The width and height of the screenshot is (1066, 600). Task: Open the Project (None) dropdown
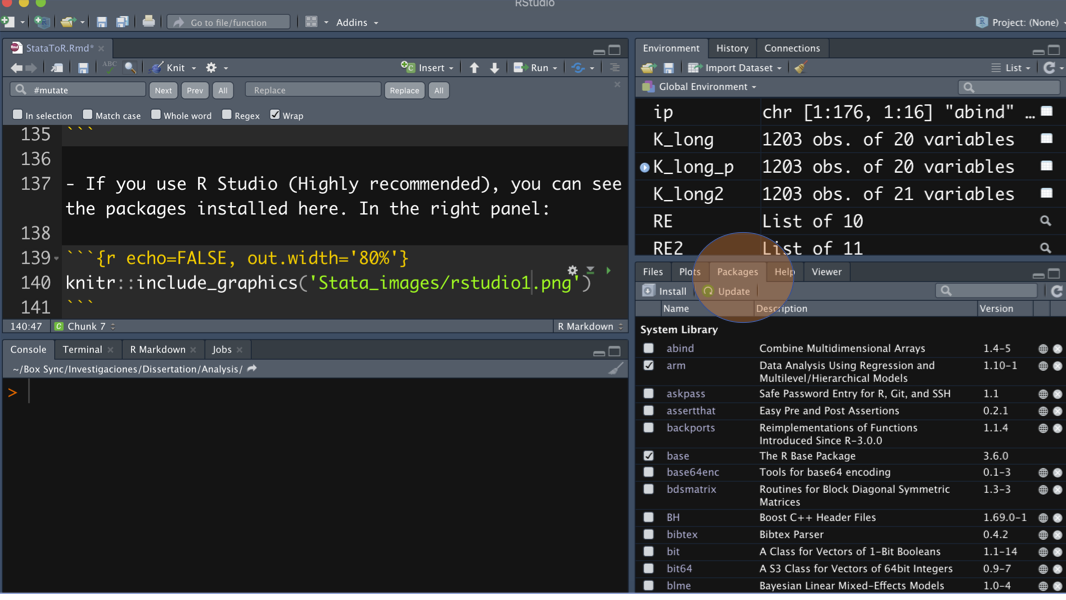(x=1018, y=22)
